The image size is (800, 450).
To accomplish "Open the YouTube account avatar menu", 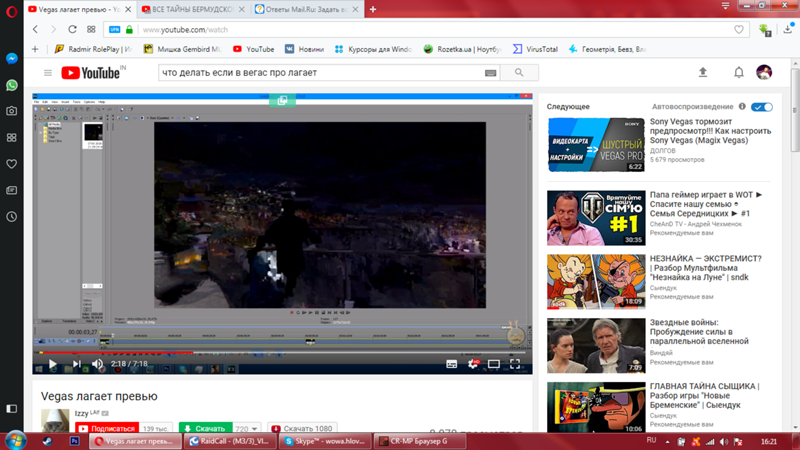I will 764,72.
